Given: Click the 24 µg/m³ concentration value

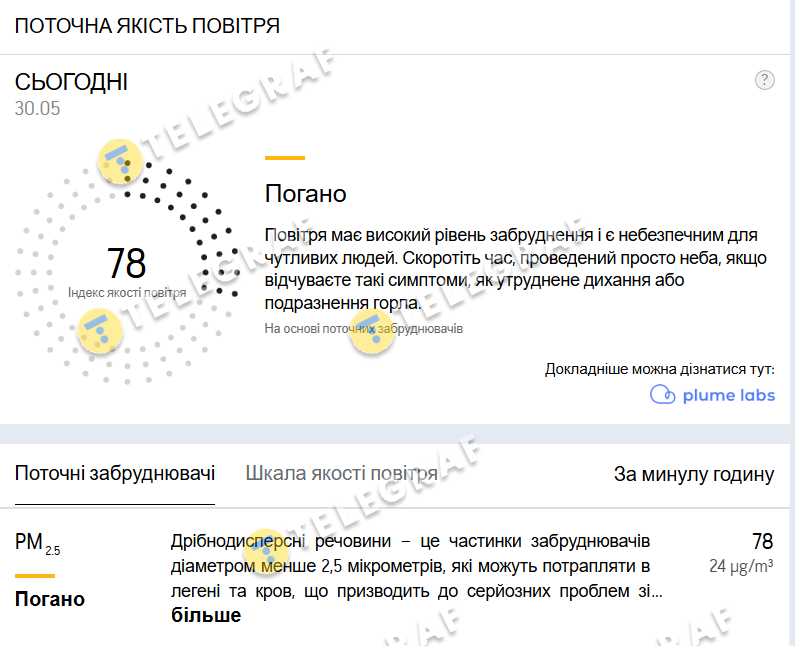Looking at the screenshot, I should (x=741, y=566).
